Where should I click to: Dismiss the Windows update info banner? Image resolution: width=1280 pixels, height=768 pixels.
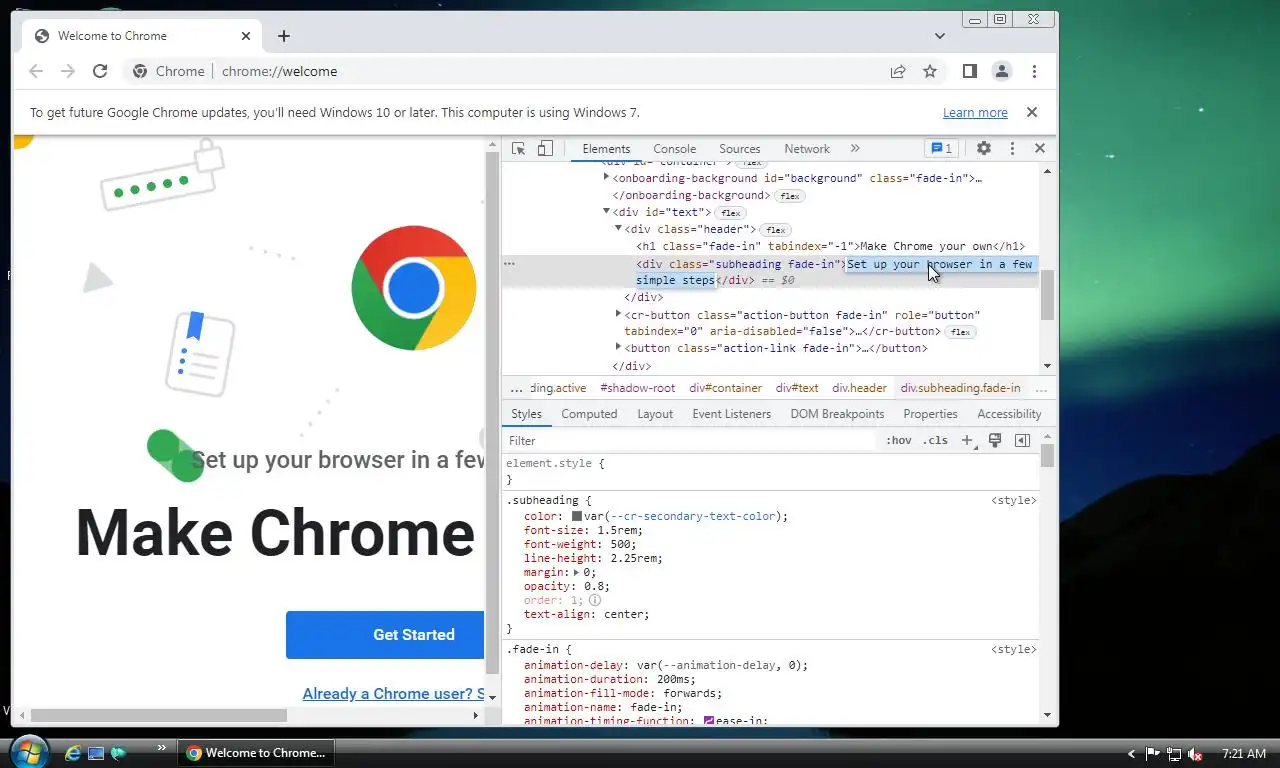tap(1032, 112)
